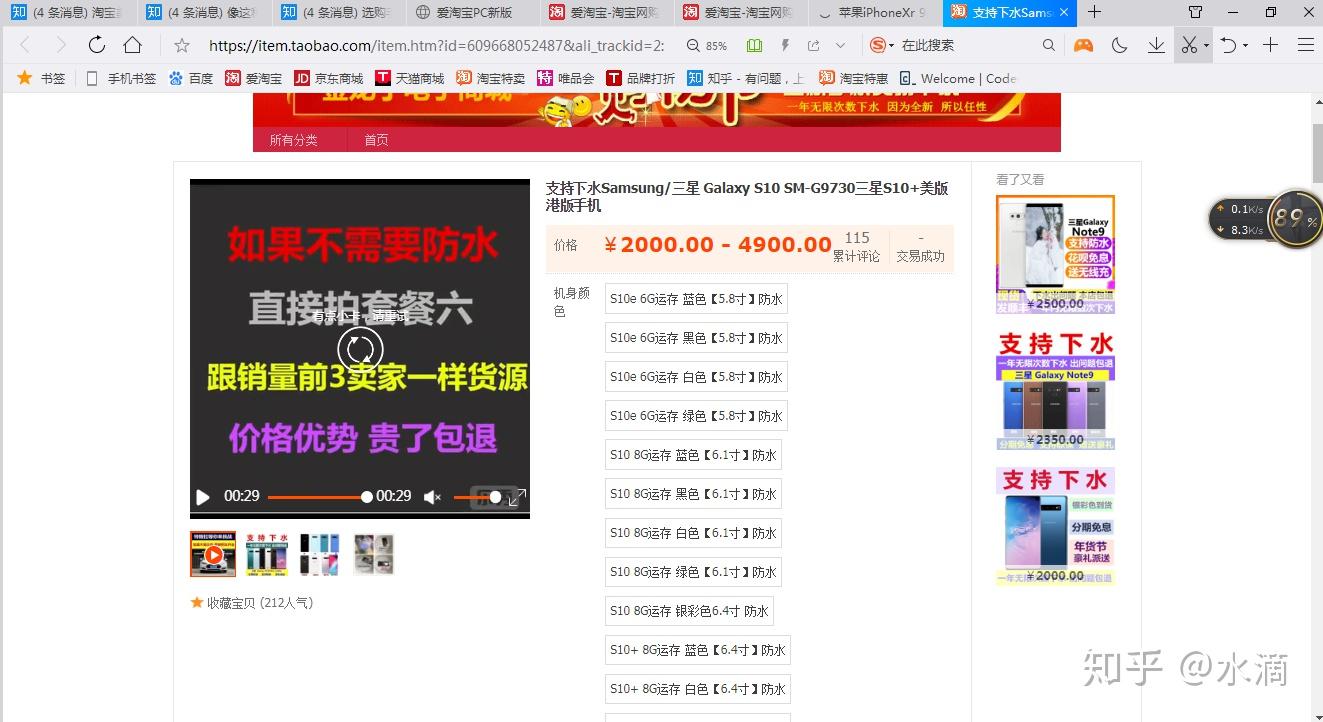The width and height of the screenshot is (1323, 722).
Task: Switch to the 像这 tab with (4 条消息)
Action: point(203,12)
